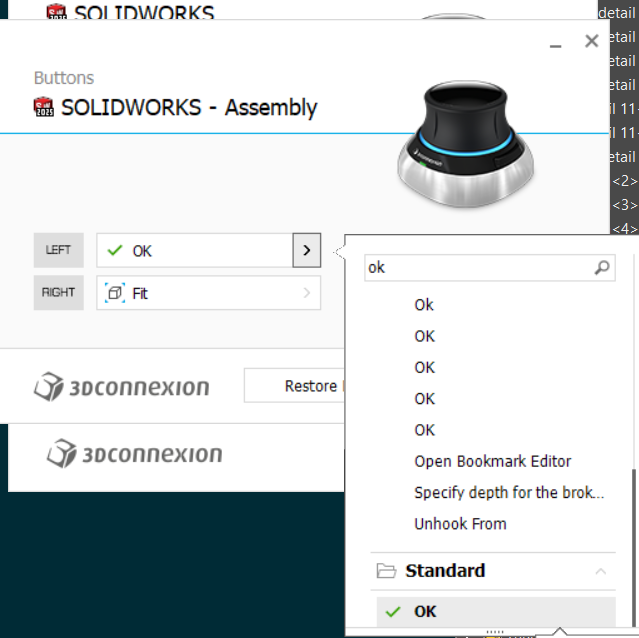
Task: Click the search magnifier icon
Action: coord(601,267)
